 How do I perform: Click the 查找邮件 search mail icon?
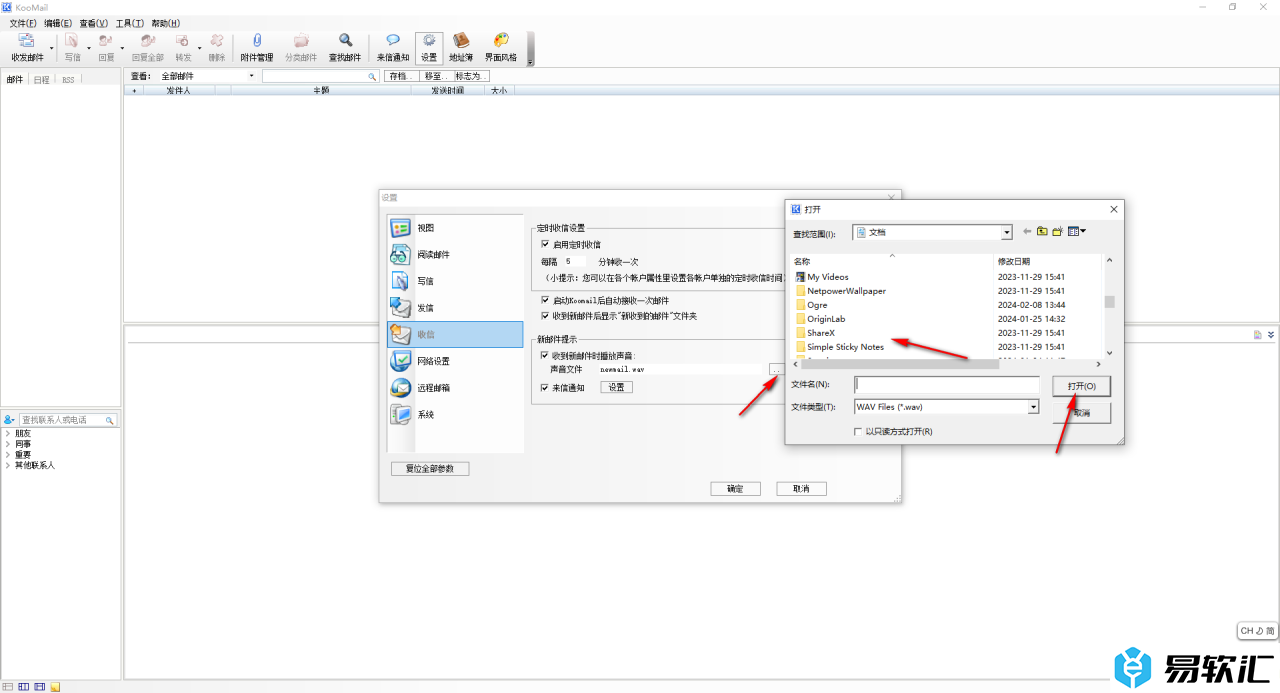345,46
